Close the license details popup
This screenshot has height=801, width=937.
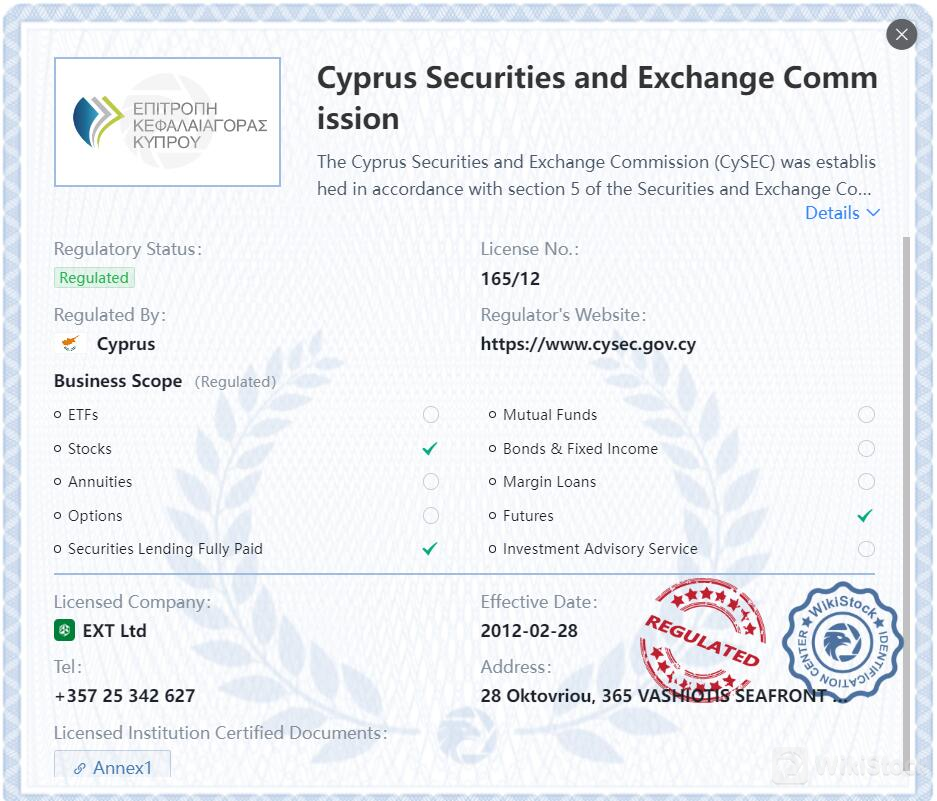[x=901, y=35]
